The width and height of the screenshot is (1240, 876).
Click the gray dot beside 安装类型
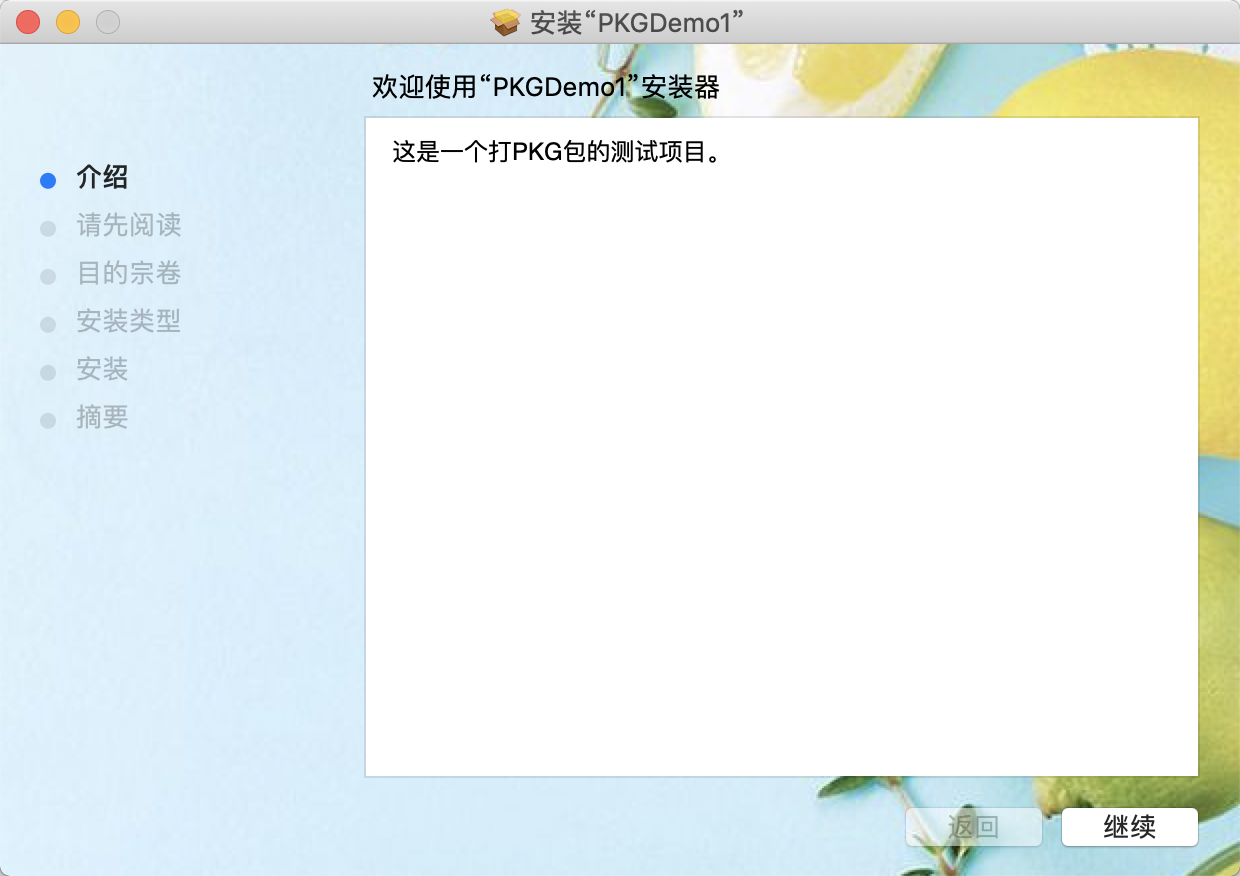48,323
